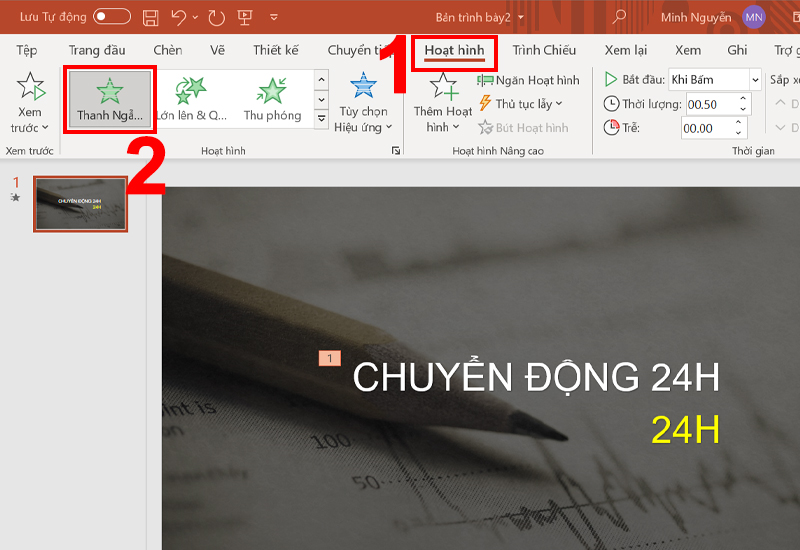This screenshot has width=800, height=550.
Task: Click the Save floppy disk icon
Action: 150,18
